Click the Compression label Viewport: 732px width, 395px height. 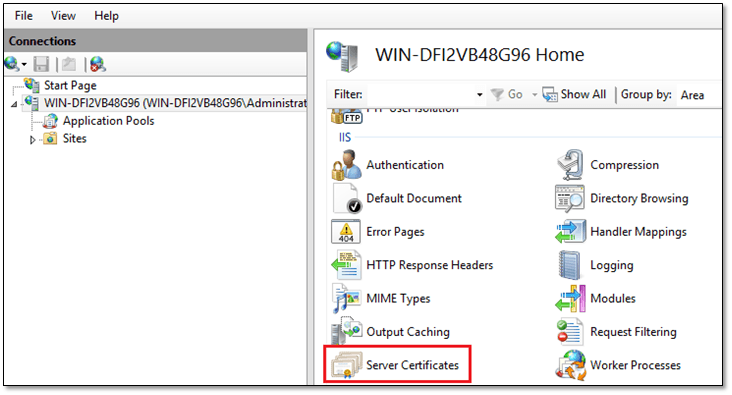point(625,165)
